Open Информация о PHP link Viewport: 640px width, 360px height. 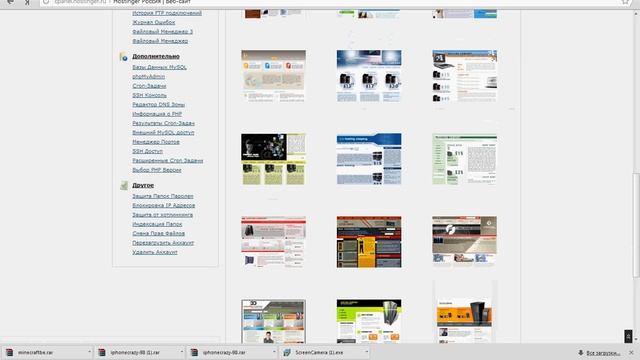pos(157,114)
